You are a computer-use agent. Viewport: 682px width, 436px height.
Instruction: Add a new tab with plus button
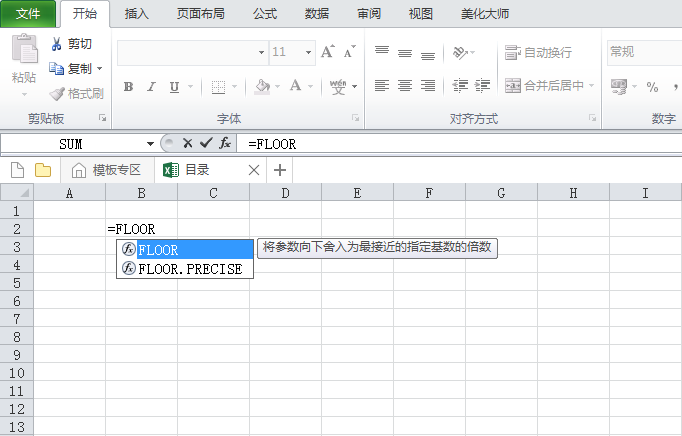(280, 170)
